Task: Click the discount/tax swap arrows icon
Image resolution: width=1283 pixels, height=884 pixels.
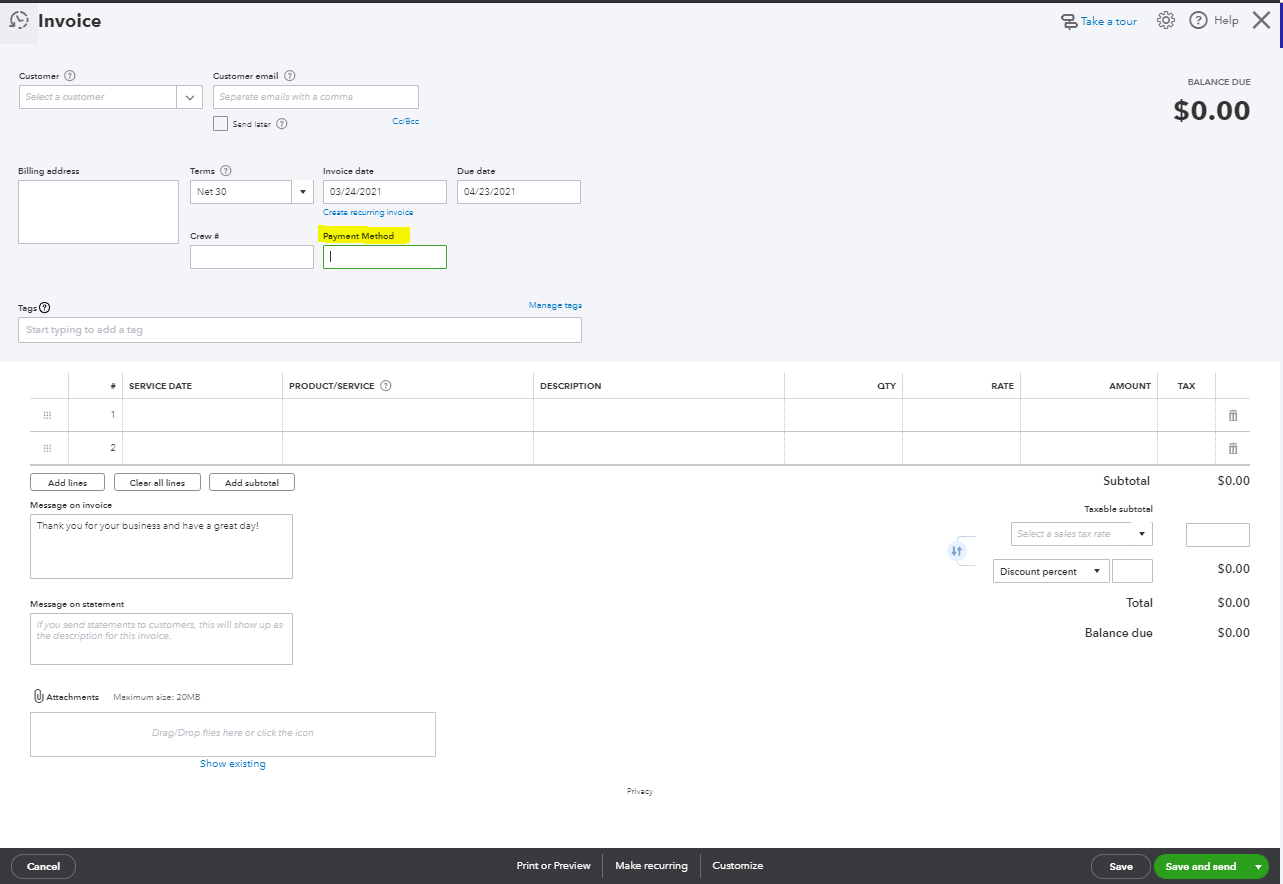Action: click(957, 550)
